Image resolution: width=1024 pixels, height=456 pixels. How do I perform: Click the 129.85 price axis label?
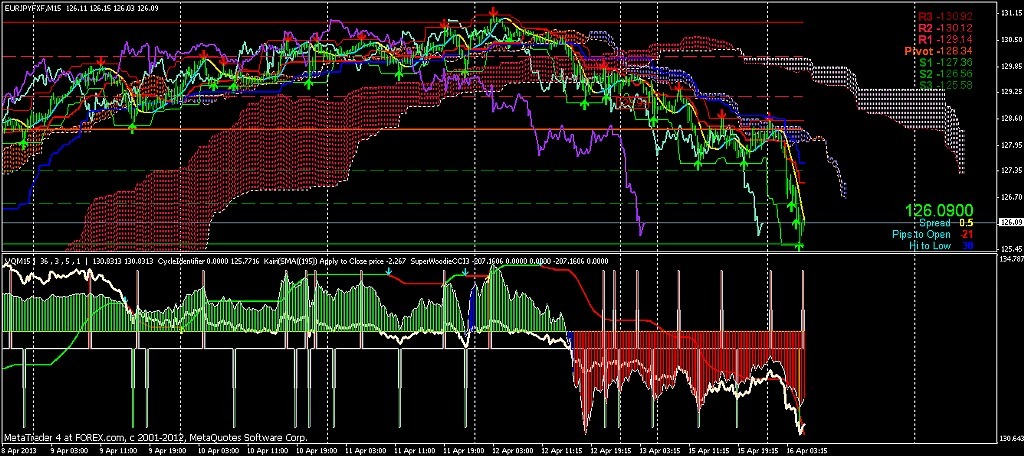point(1010,66)
